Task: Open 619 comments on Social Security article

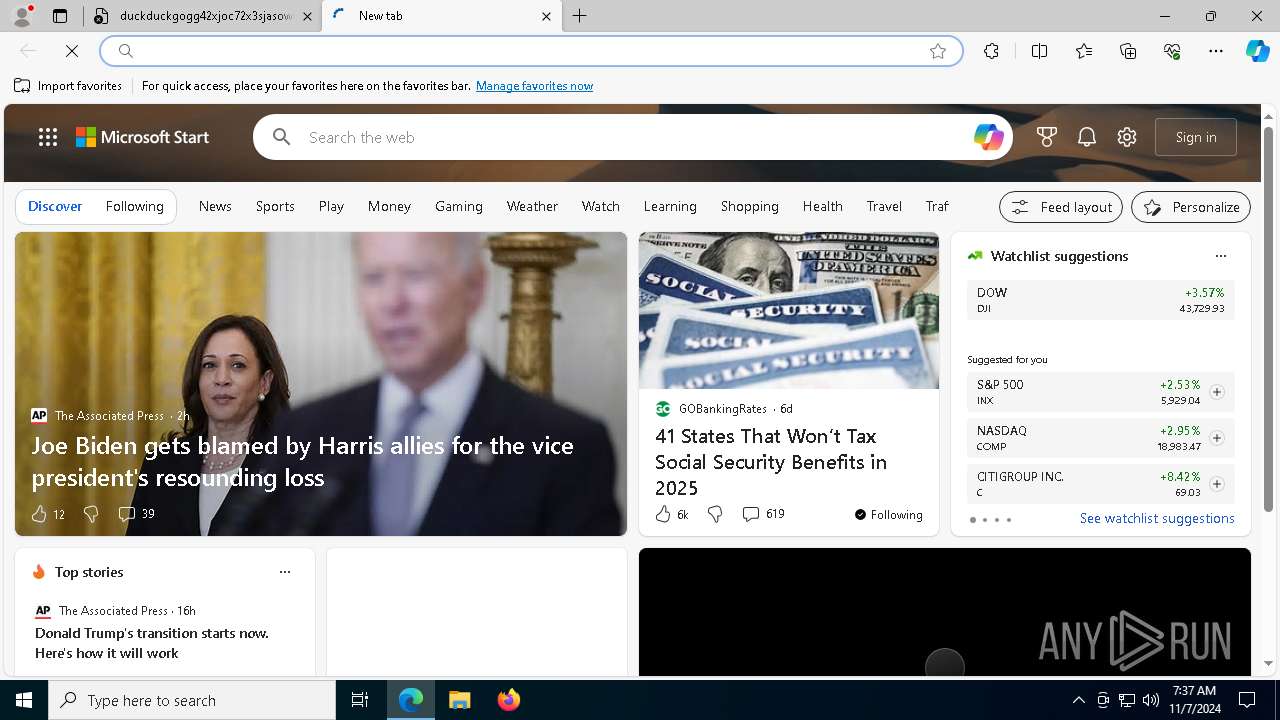Action: click(x=763, y=514)
